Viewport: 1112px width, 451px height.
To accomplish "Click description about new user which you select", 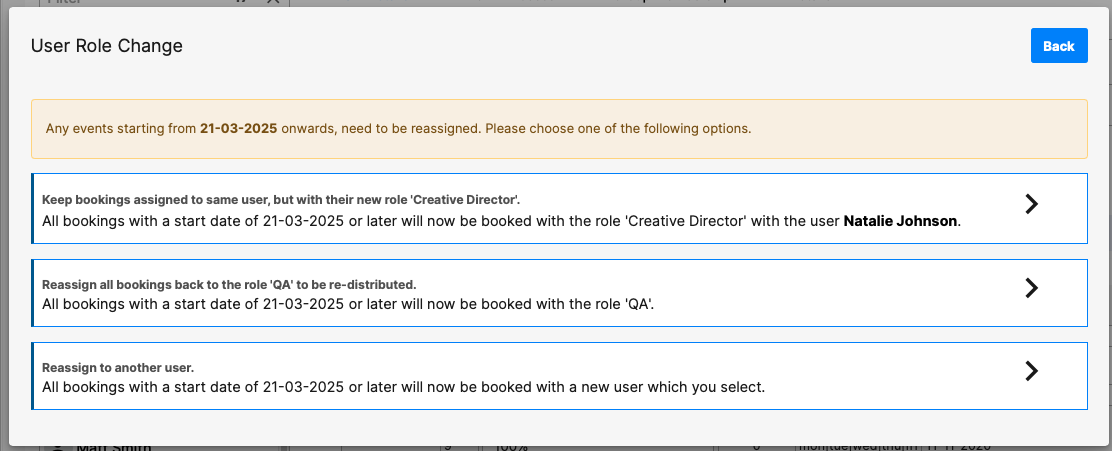I will 409,386.
